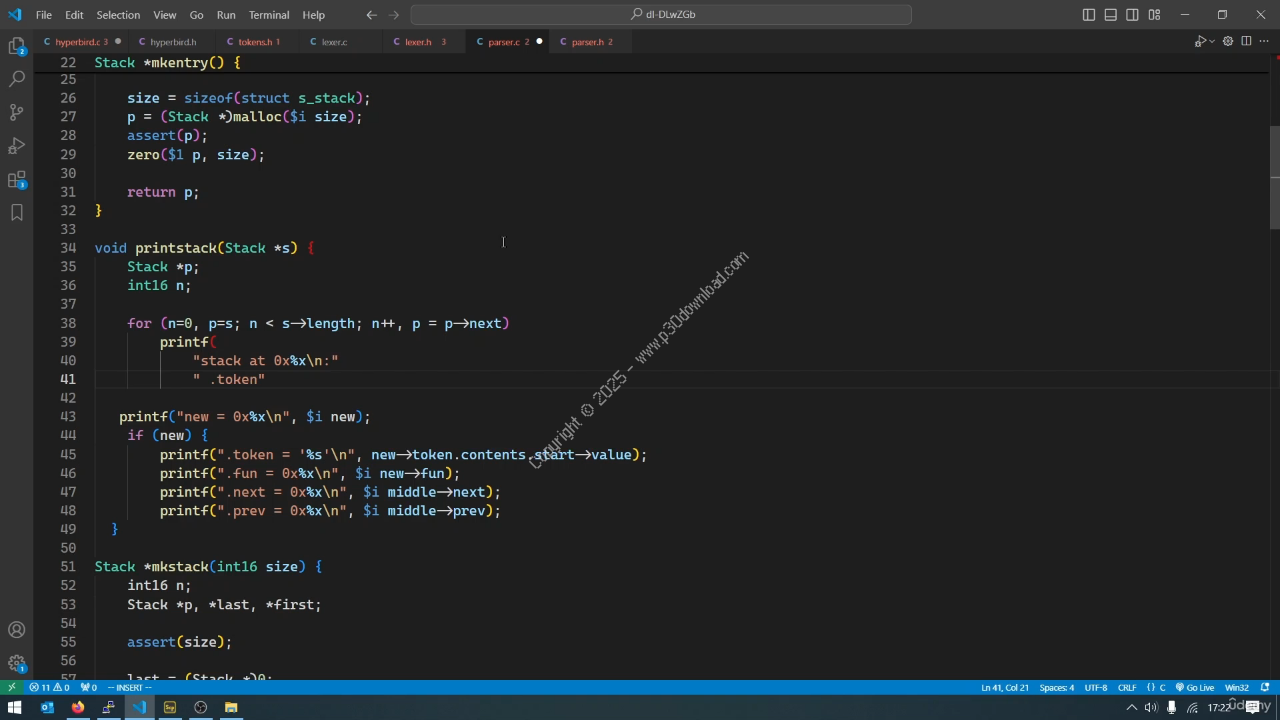Screen dimensions: 1280x720
Task: Open Firefox from the taskbar
Action: pos(77,707)
